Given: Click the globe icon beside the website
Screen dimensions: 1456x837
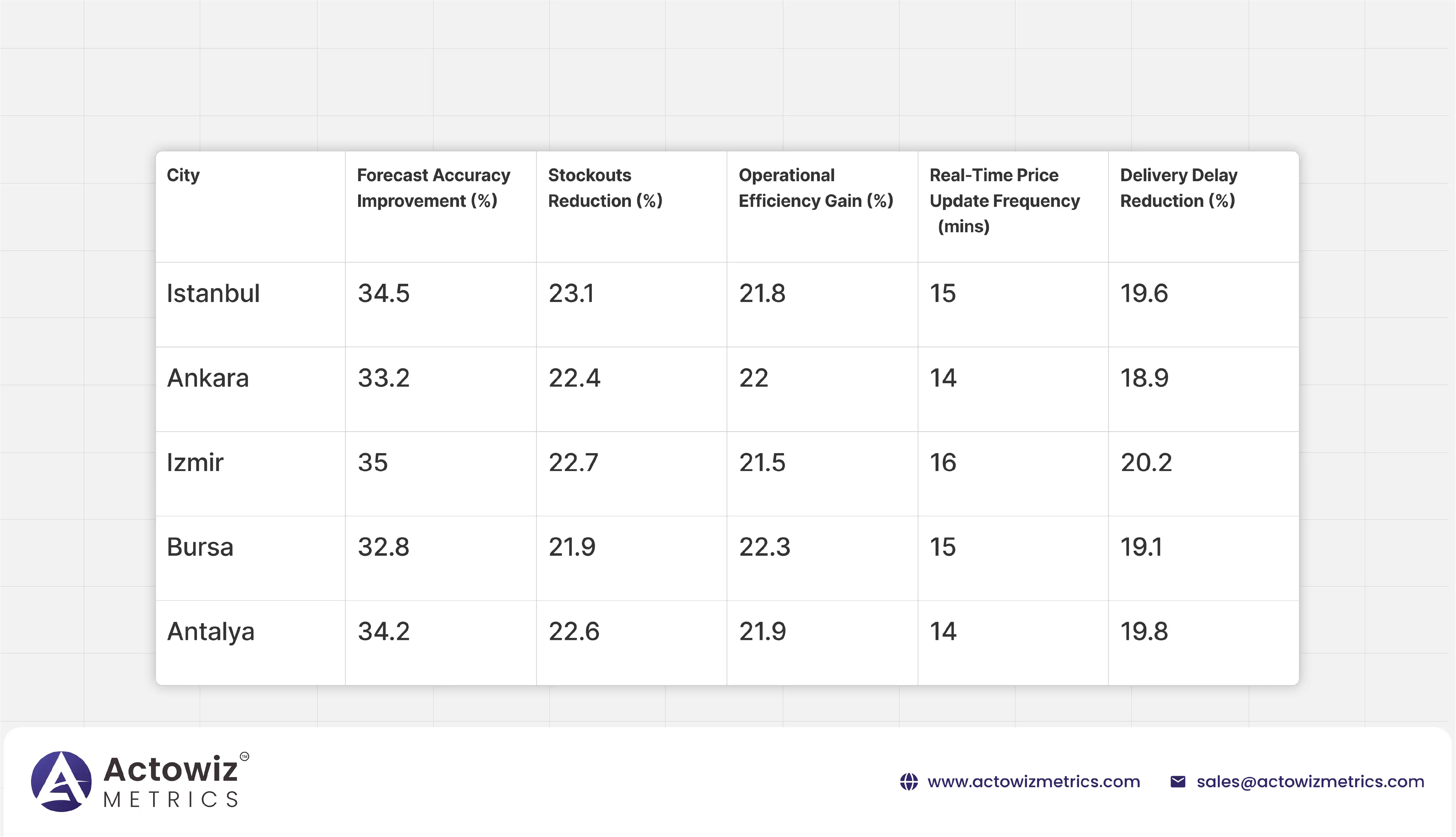Looking at the screenshot, I should (x=908, y=782).
